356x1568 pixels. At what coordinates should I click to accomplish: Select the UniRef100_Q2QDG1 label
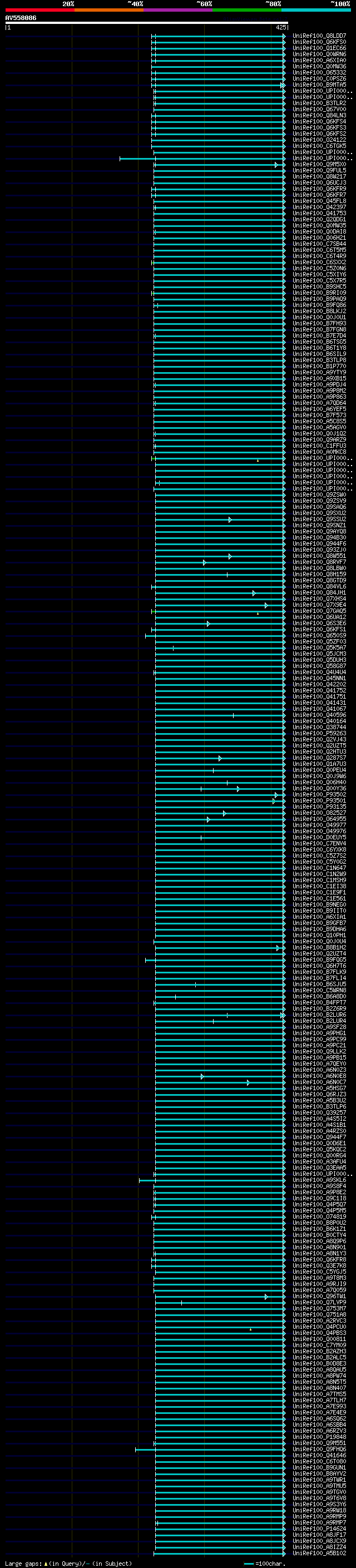click(319, 220)
